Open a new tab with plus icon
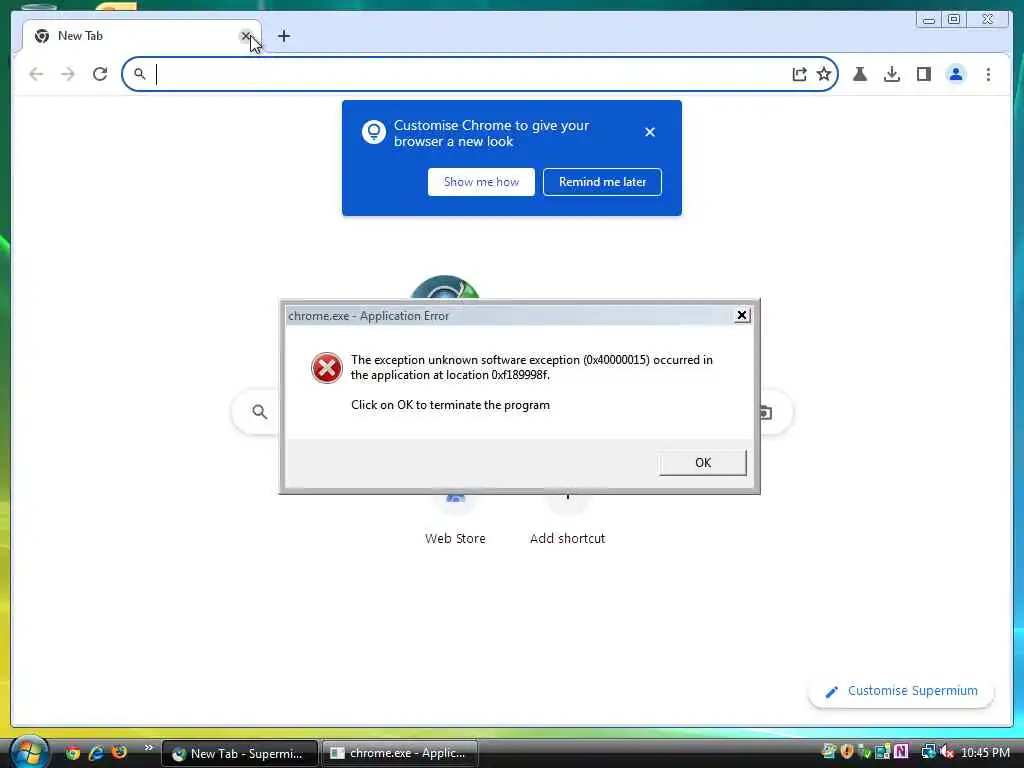Screen dimensions: 1024x768 [x=283, y=36]
